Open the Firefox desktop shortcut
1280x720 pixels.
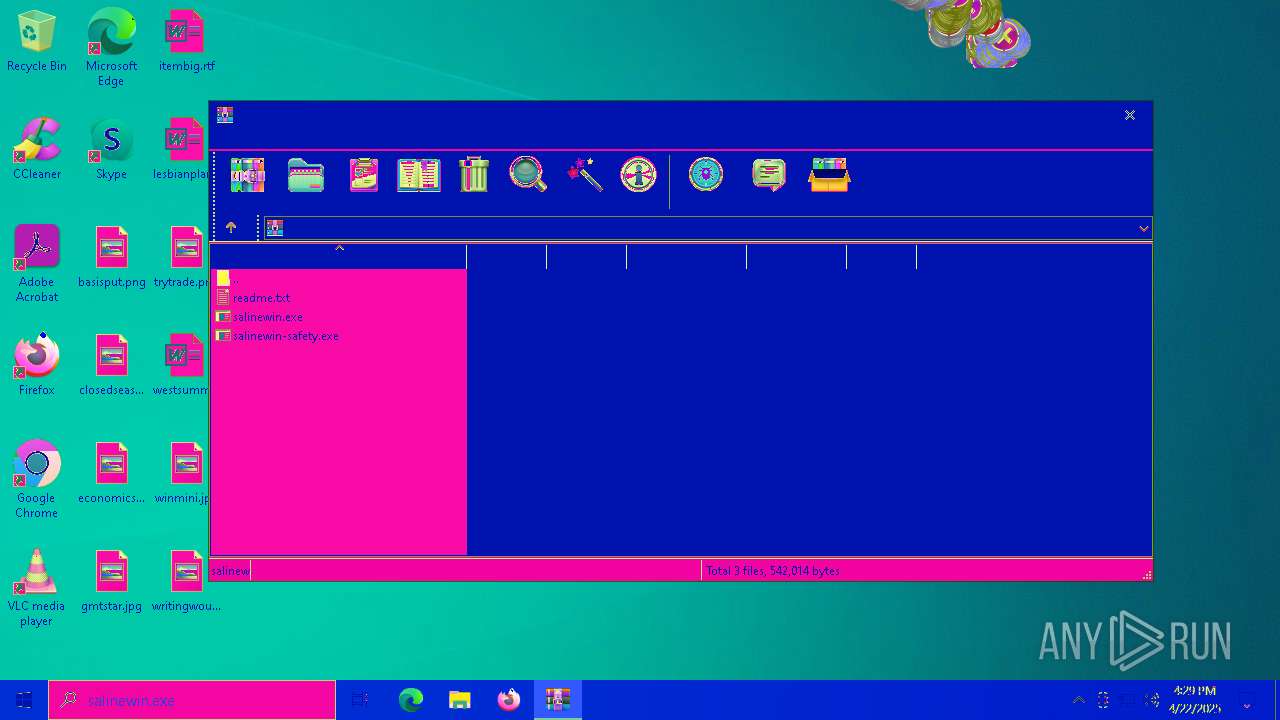tap(37, 365)
